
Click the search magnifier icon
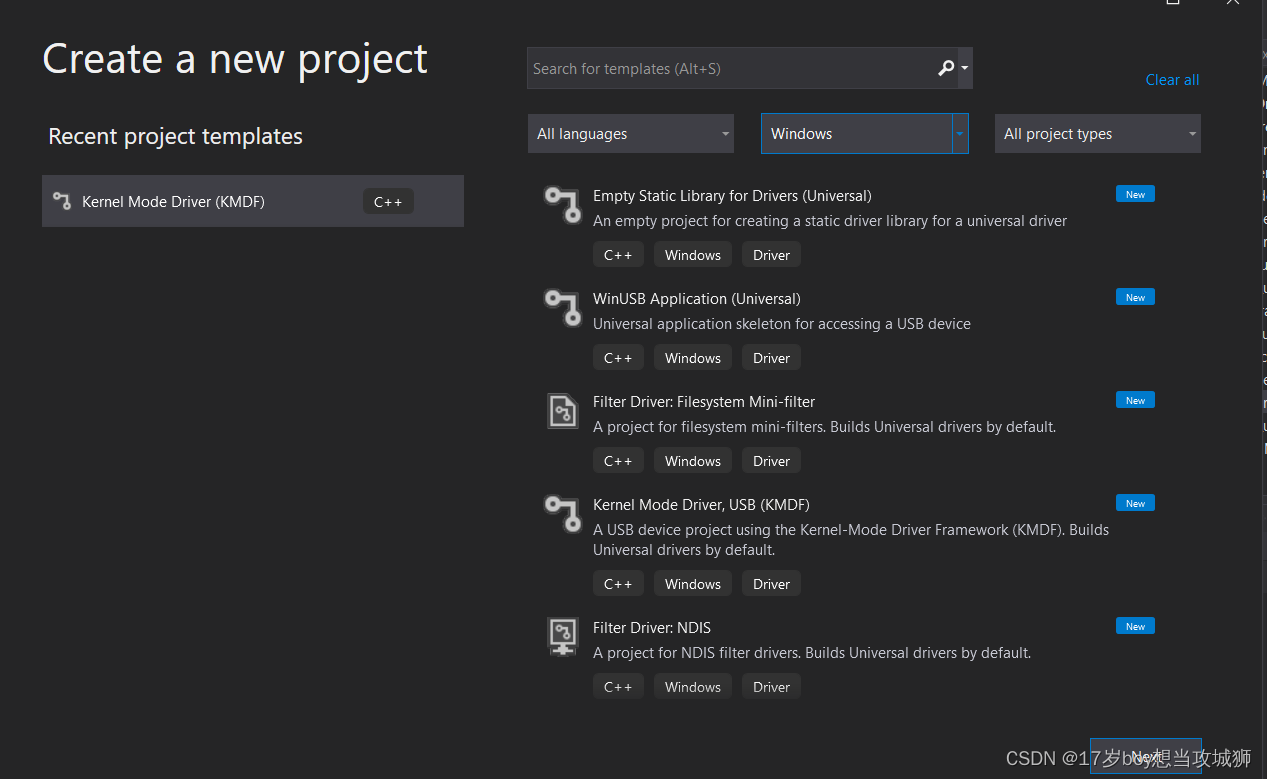[x=944, y=68]
